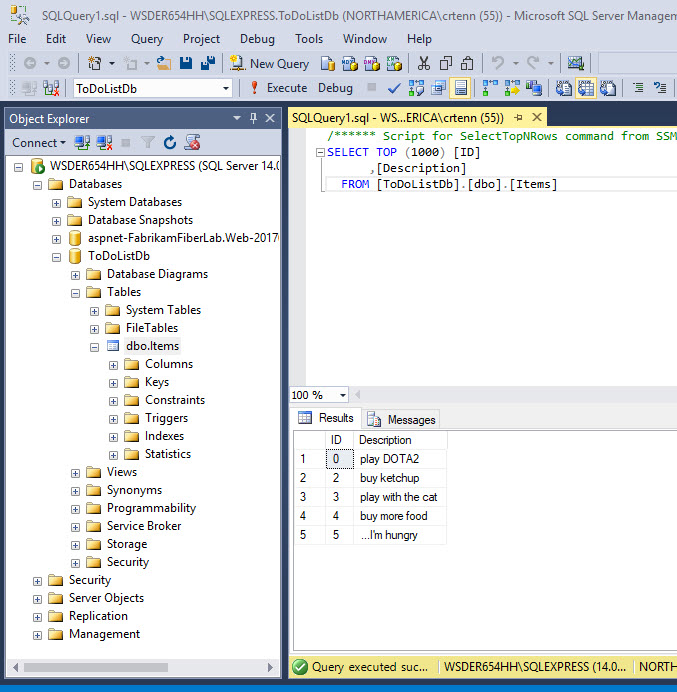The image size is (677, 692).
Task: Click the Debug button
Action: pyautogui.click(x=335, y=88)
